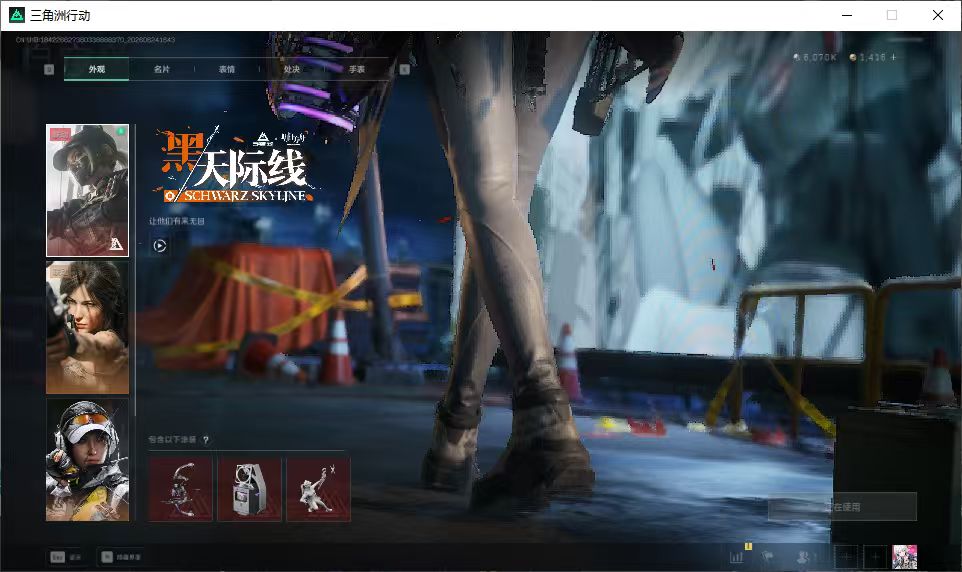Click the 让他们有来无回 tagline text
Screen dimensions: 962x572
[177, 221]
